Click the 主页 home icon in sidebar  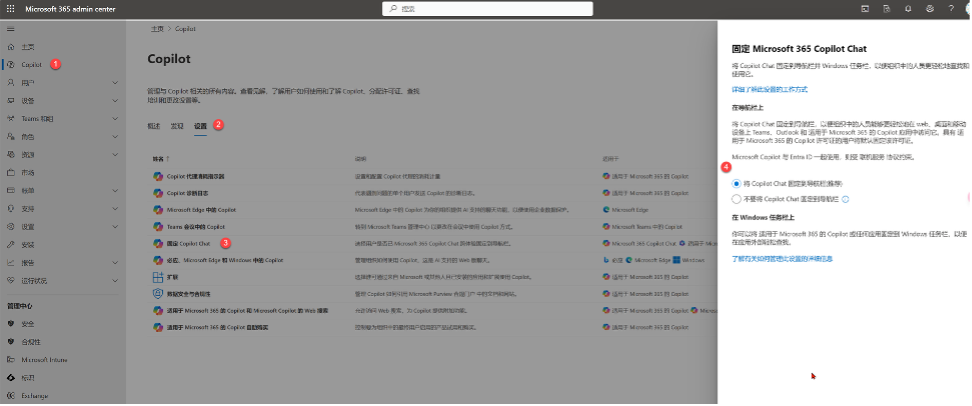(11, 47)
